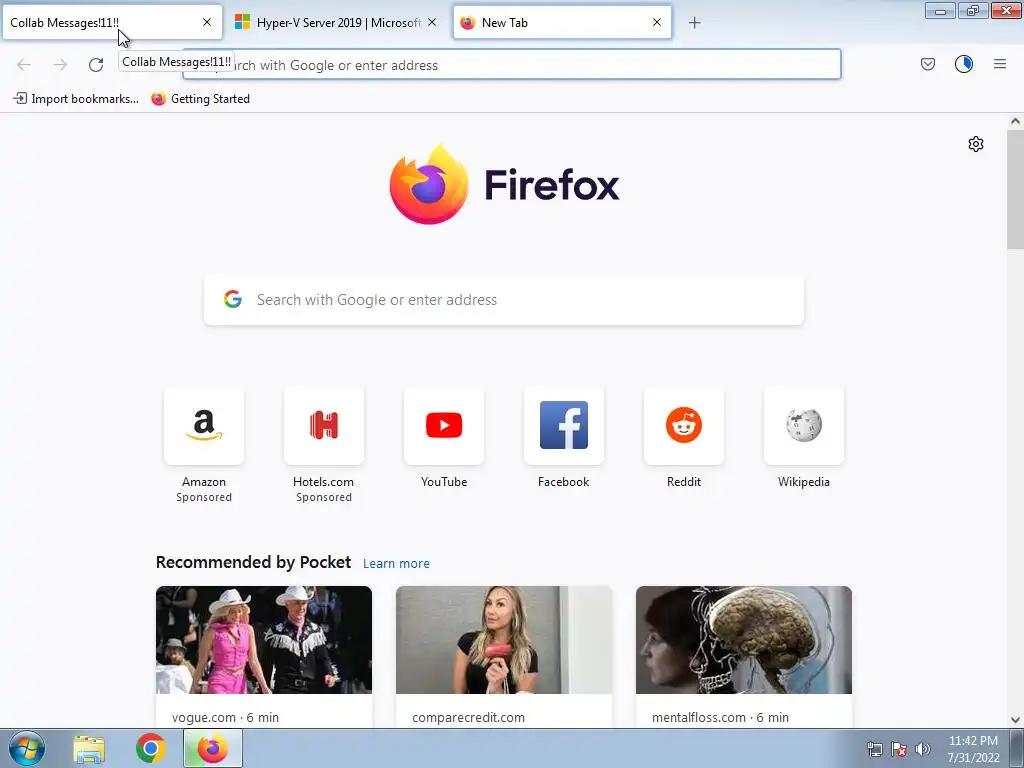Viewport: 1024px width, 768px height.
Task: Click the scrollbar down arrow
Action: (x=1015, y=720)
